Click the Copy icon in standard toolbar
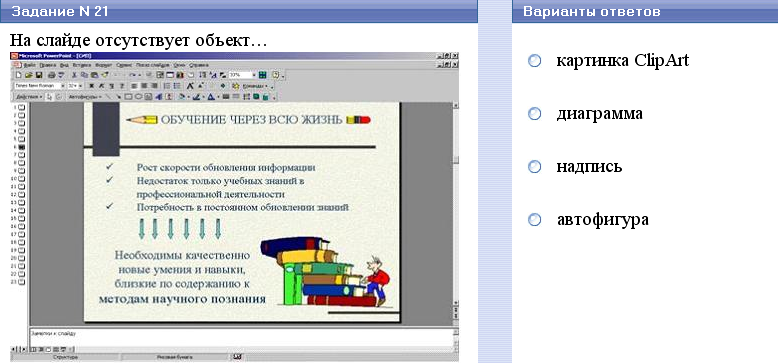The width and height of the screenshot is (778, 363). [x=84, y=75]
